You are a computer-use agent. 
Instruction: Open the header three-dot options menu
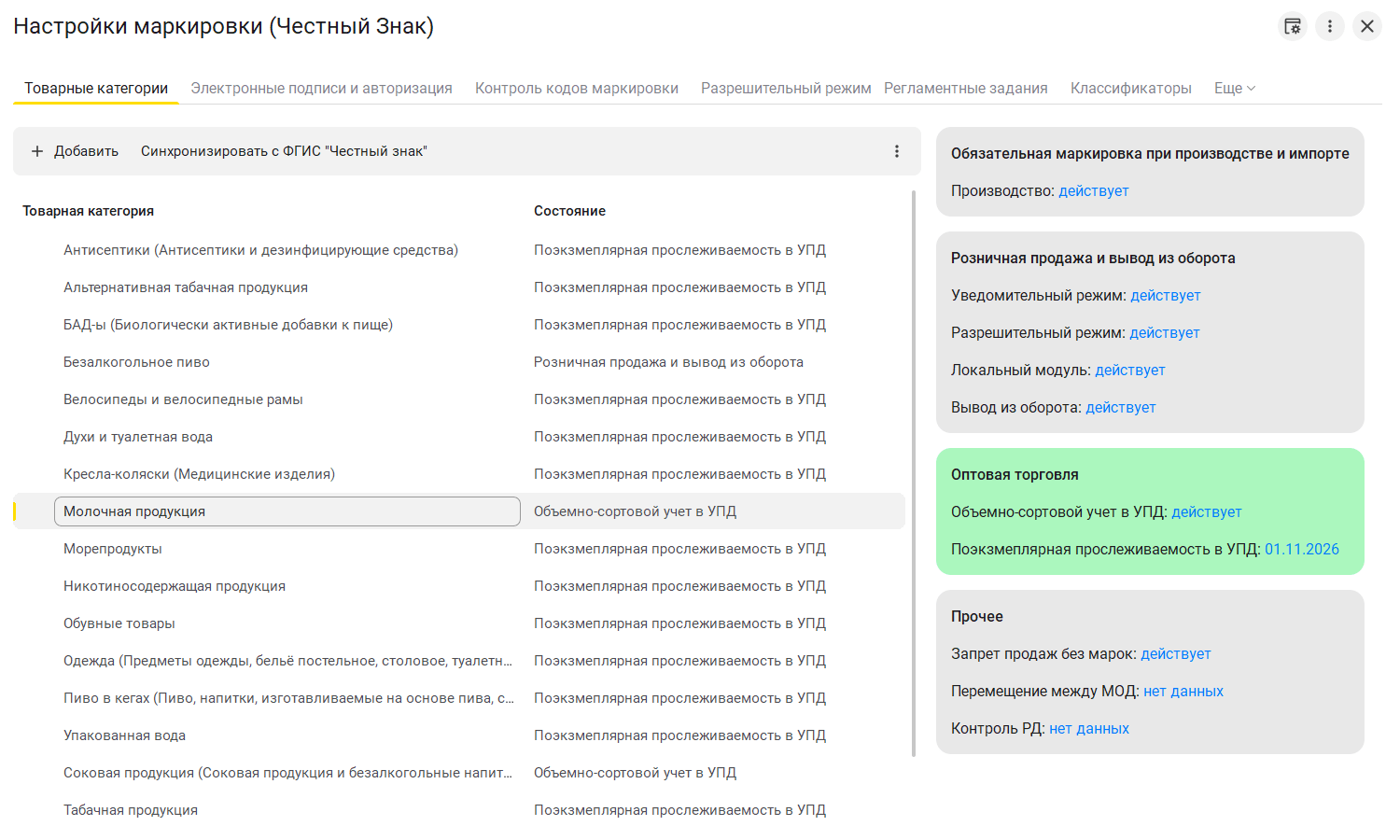1330,26
